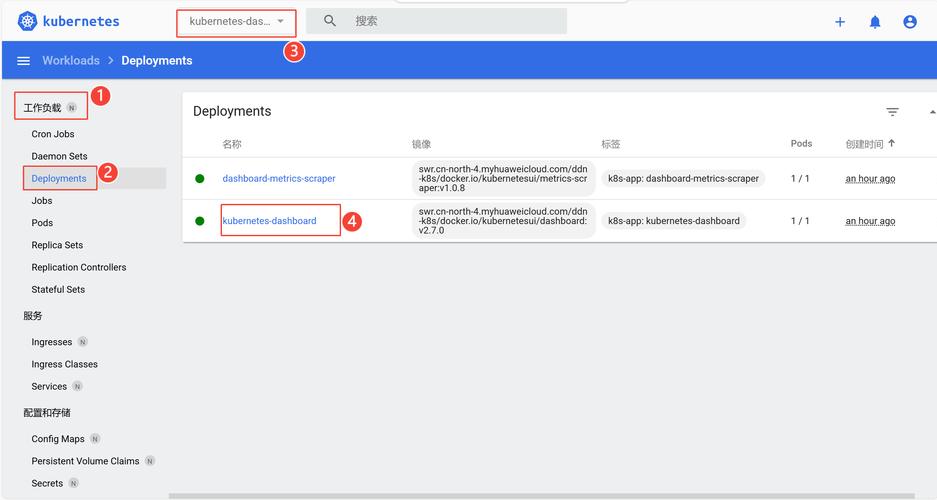Click the horizontal scrollbar at the bottom
This screenshot has width=937, height=500.
click(x=540, y=496)
